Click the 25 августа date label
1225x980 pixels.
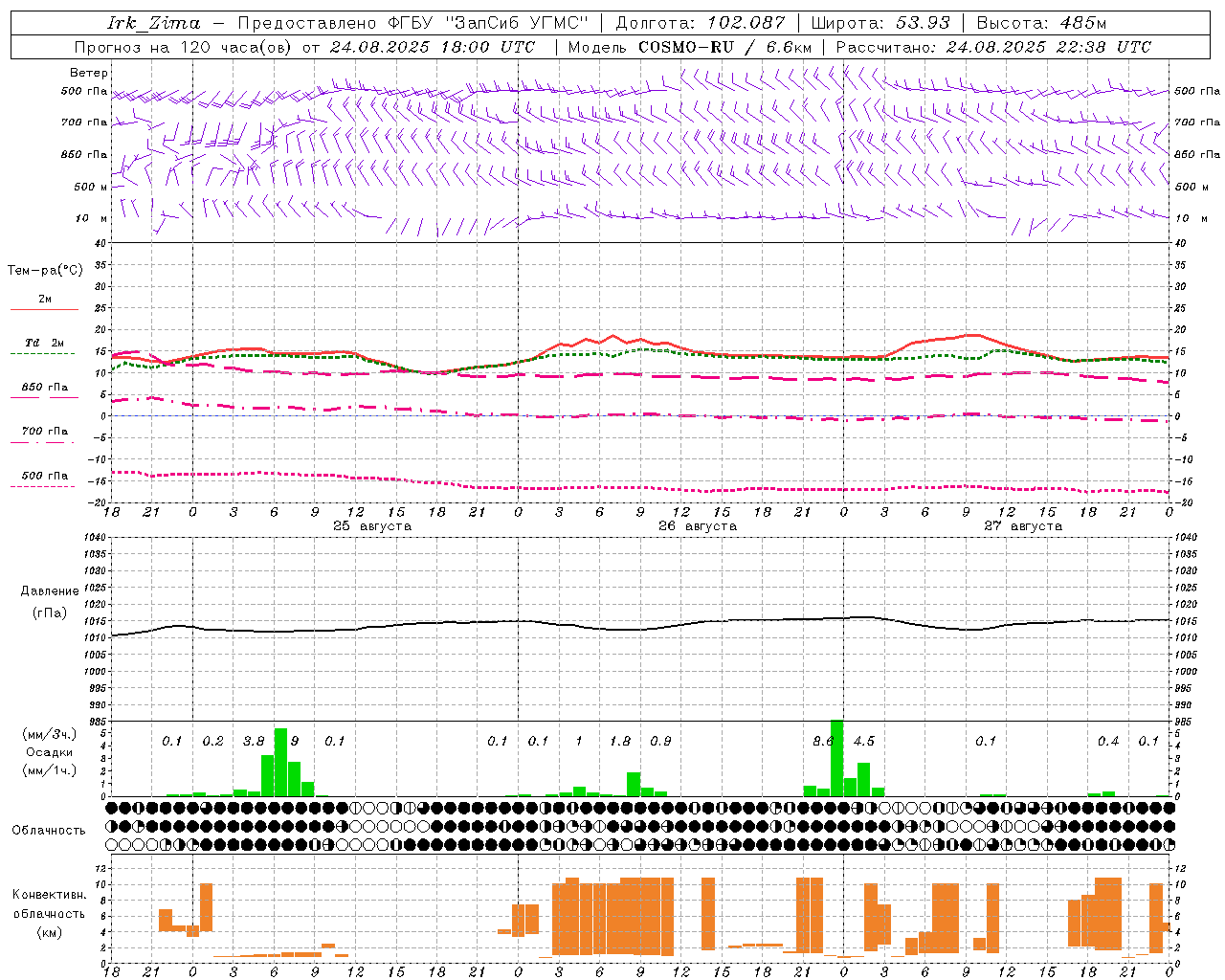point(372,526)
